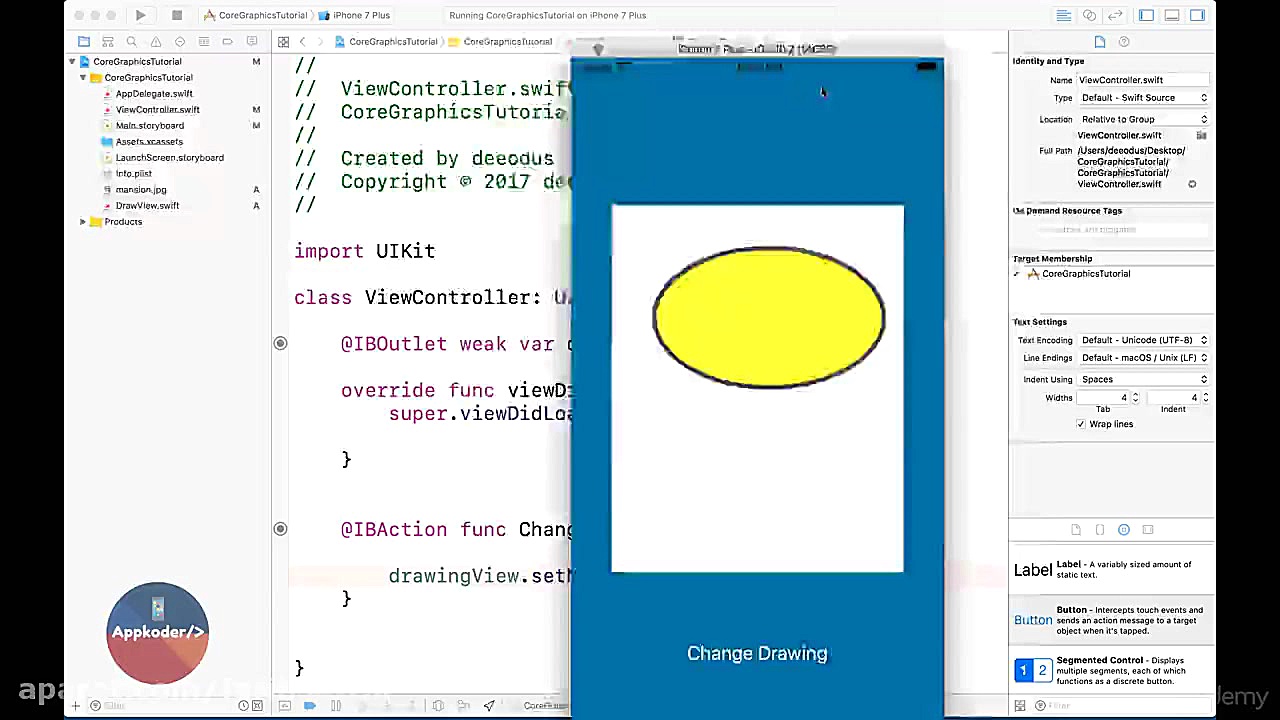This screenshot has width=1280, height=720.
Task: Switch to the Standard editor
Action: pos(1064,15)
